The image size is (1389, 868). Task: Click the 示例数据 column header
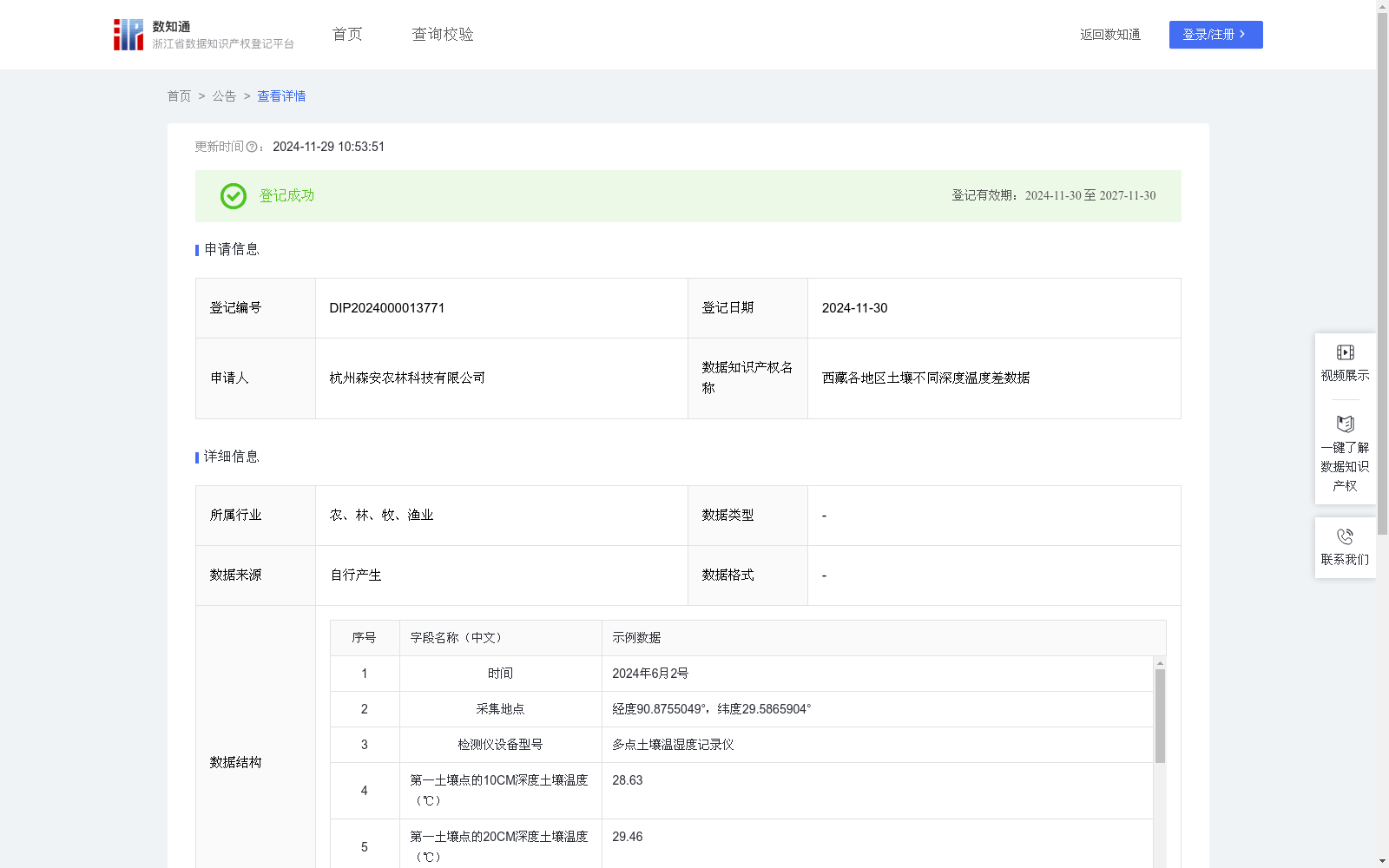tap(884, 638)
